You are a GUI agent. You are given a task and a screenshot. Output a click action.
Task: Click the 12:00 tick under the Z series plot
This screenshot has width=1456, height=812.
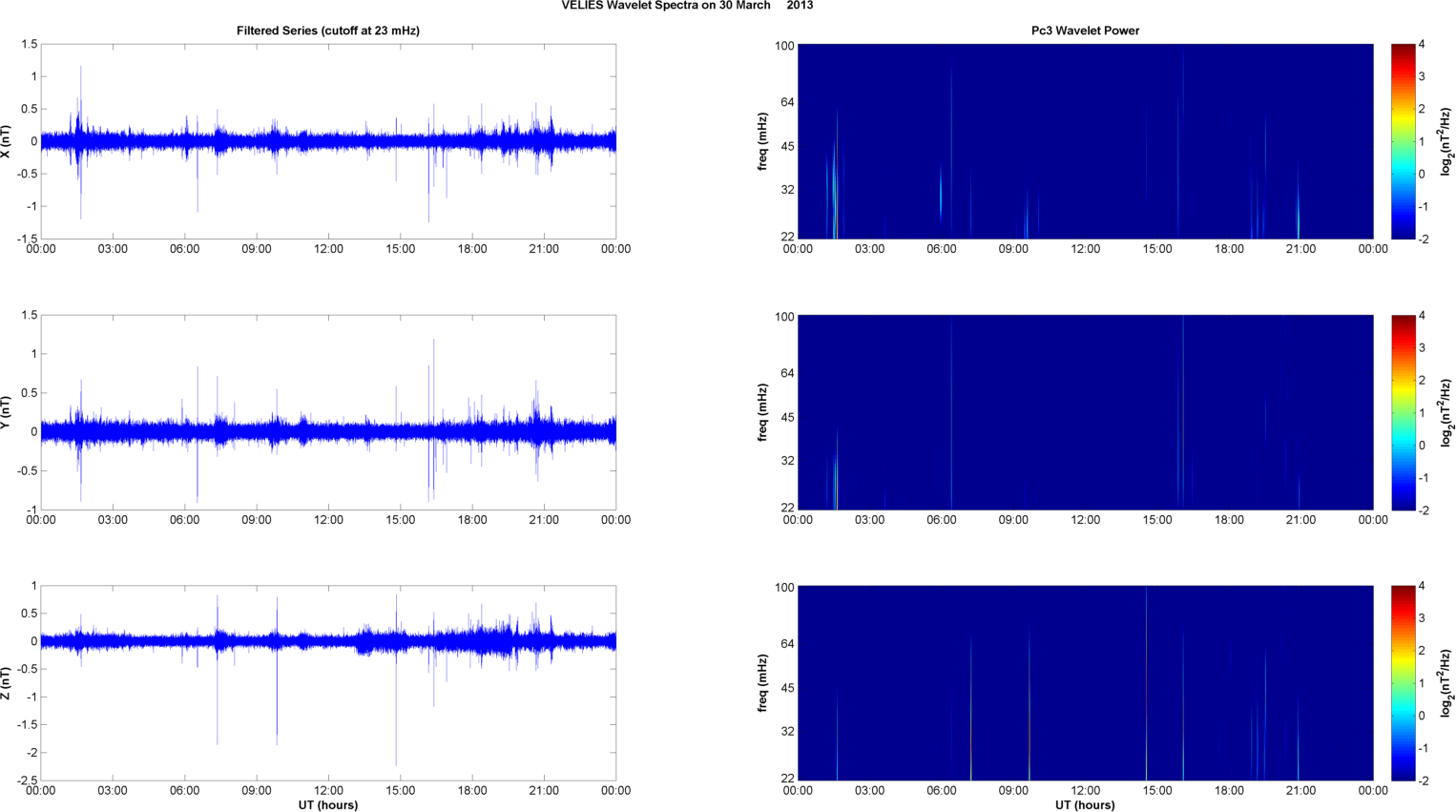pos(328,791)
